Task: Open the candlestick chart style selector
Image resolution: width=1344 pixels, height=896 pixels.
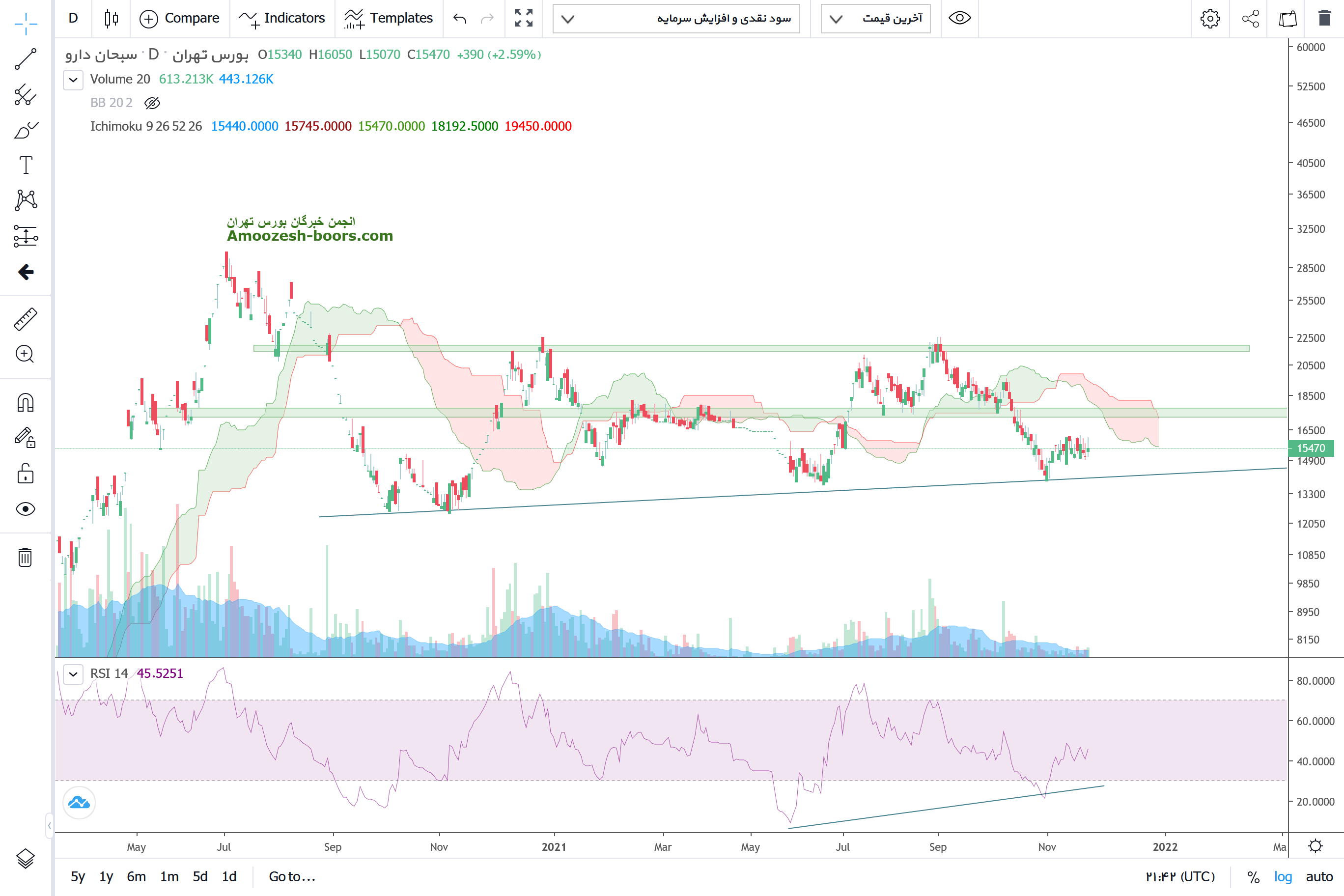Action: click(112, 18)
